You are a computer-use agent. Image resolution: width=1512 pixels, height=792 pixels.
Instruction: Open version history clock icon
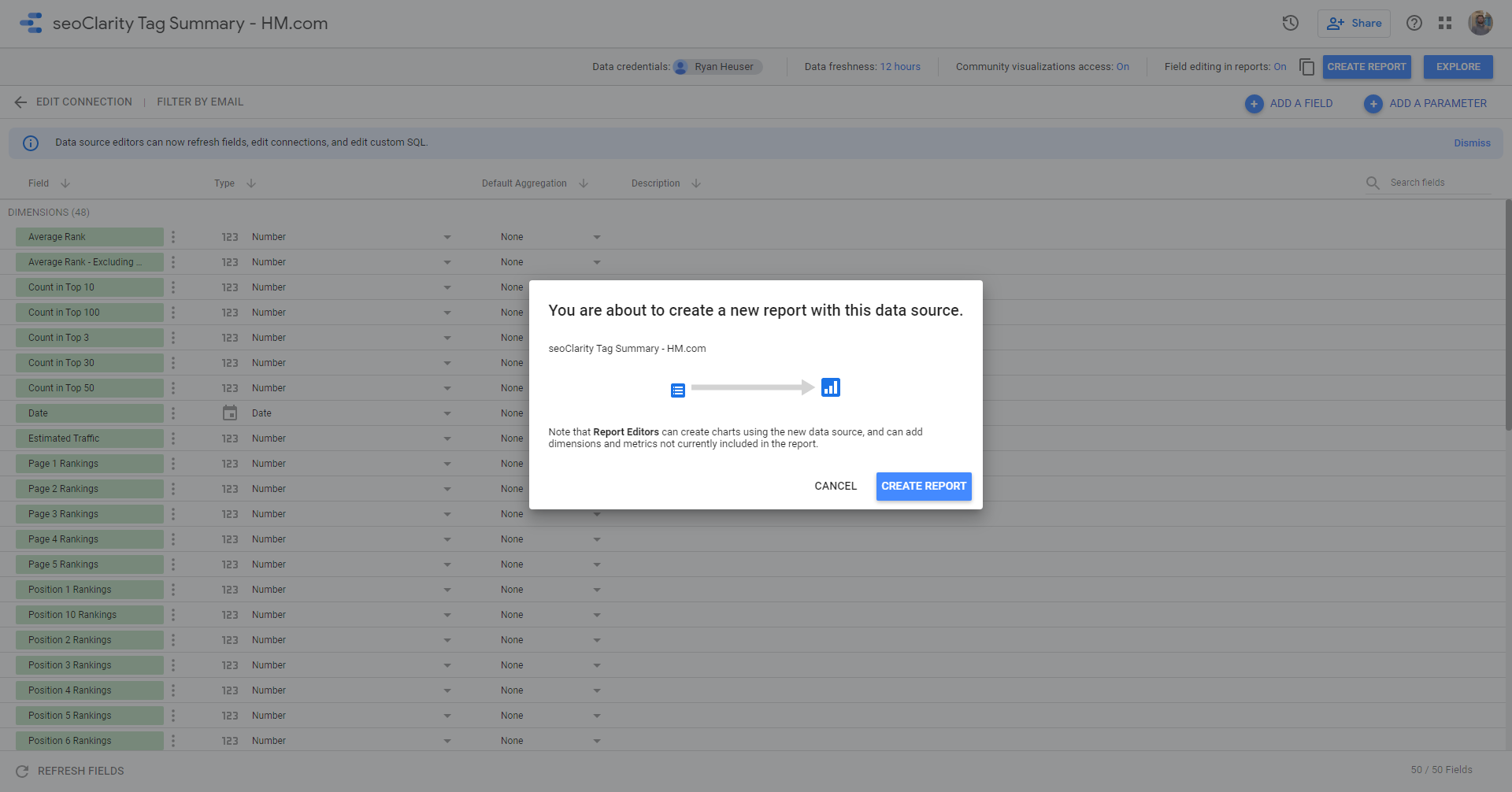coord(1290,24)
